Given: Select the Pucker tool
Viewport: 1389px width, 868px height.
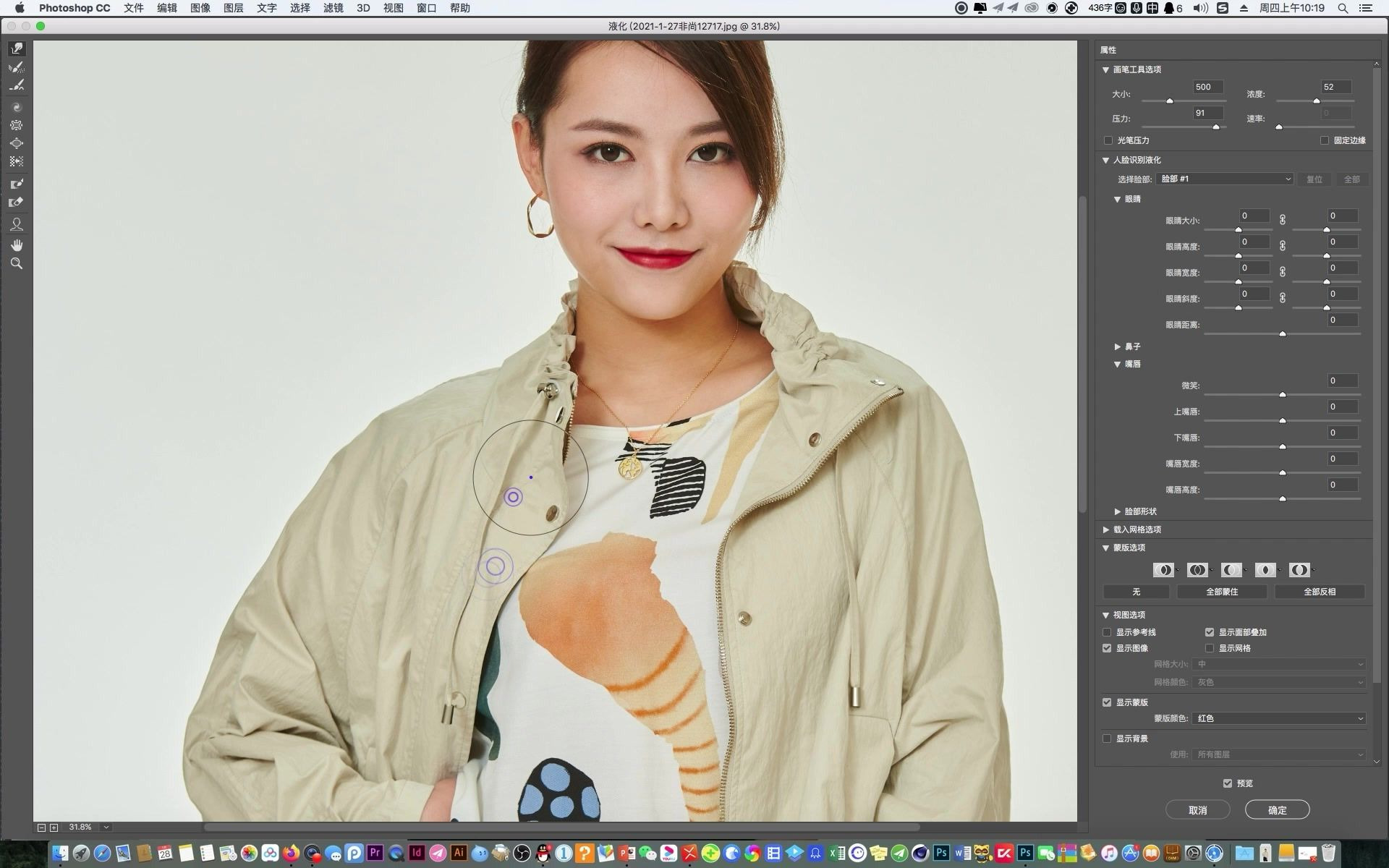Looking at the screenshot, I should [17, 125].
